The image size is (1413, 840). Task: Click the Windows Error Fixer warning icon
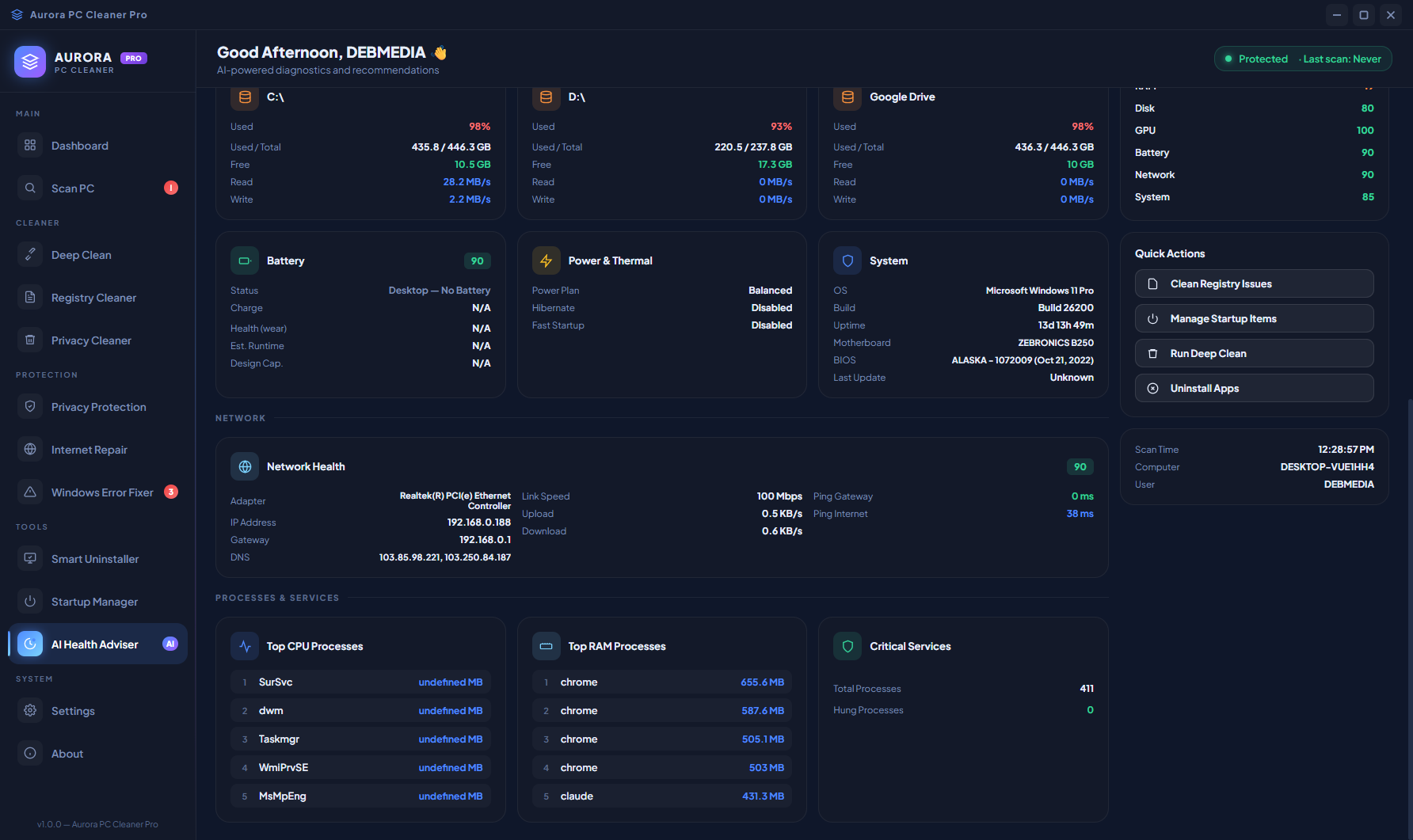[30, 492]
